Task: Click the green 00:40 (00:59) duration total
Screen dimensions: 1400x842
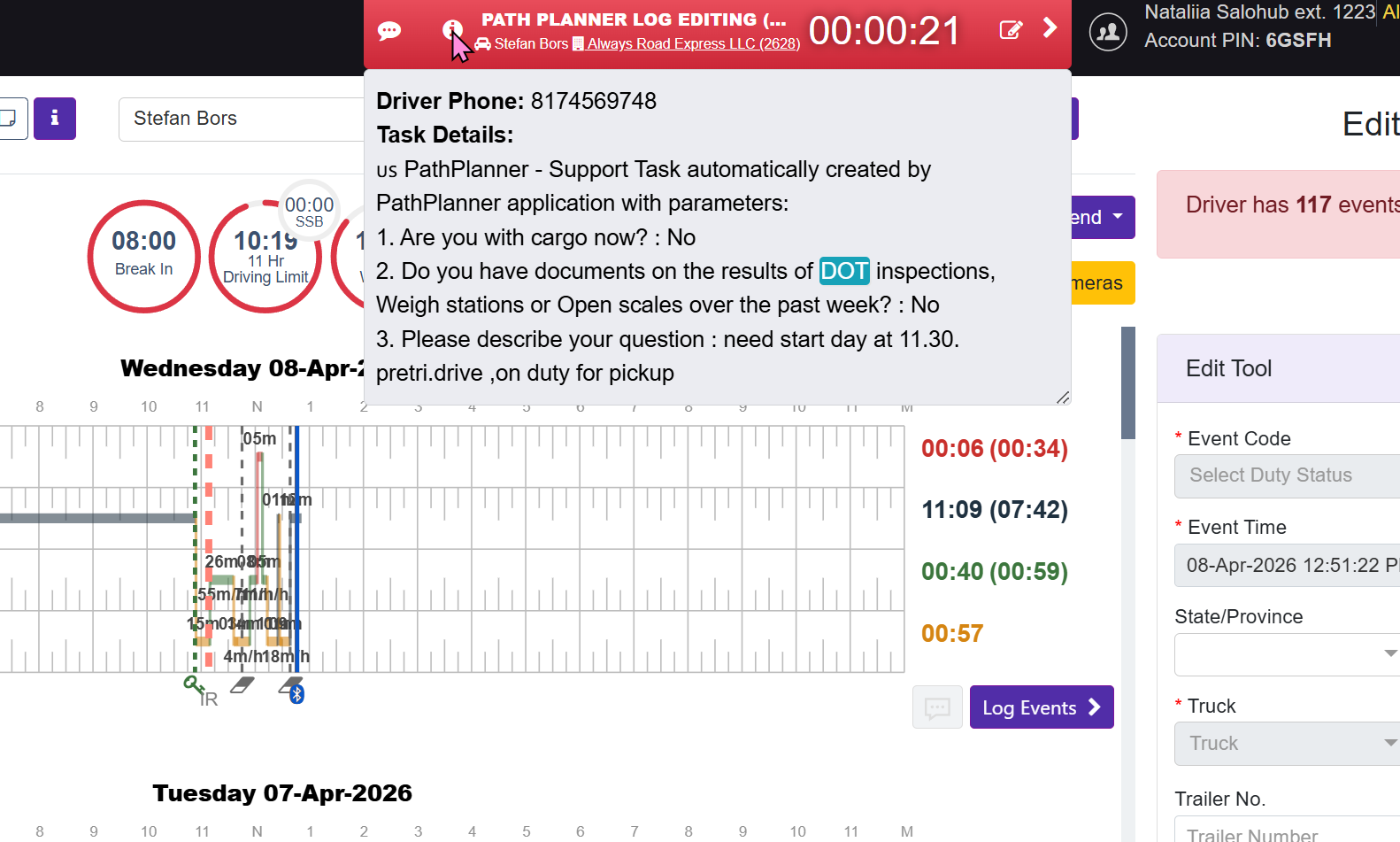Action: coord(995,572)
